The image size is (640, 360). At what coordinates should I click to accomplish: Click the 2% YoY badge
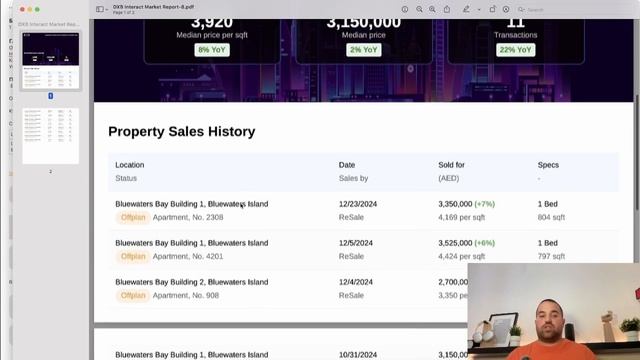(364, 50)
